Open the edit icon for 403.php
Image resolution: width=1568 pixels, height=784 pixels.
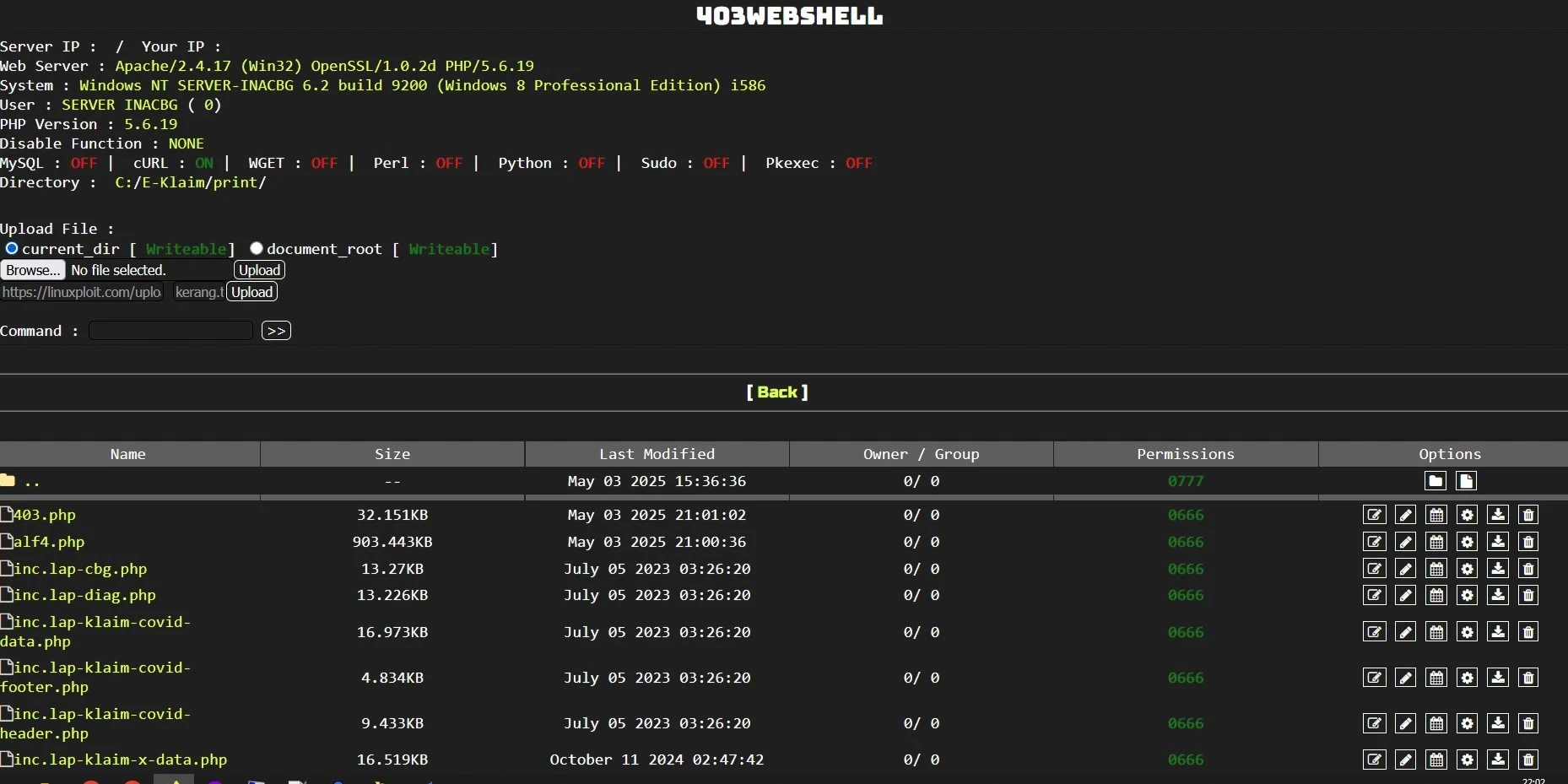coord(1375,515)
